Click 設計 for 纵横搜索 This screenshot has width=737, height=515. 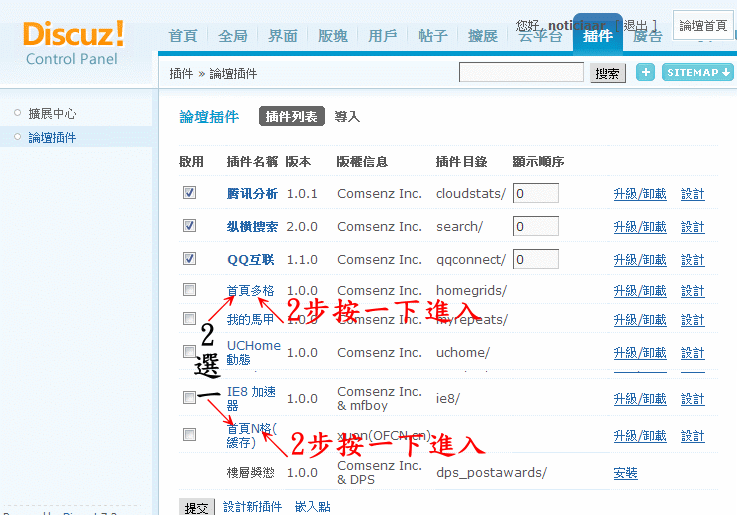pyautogui.click(x=693, y=227)
